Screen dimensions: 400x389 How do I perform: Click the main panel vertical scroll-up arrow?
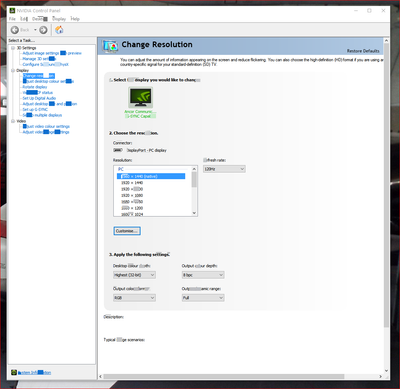tap(386, 41)
